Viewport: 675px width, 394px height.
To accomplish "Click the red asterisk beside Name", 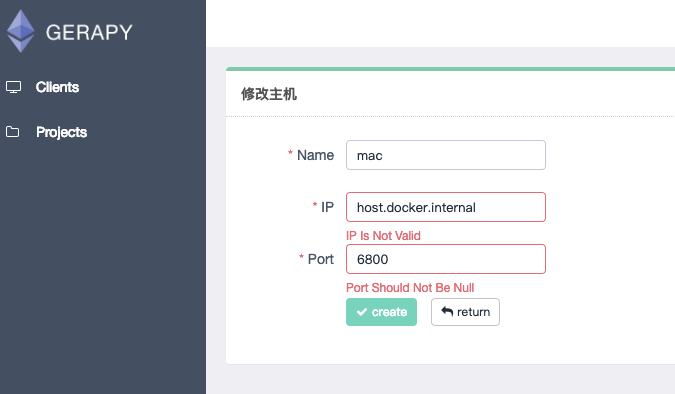I will pyautogui.click(x=290, y=153).
